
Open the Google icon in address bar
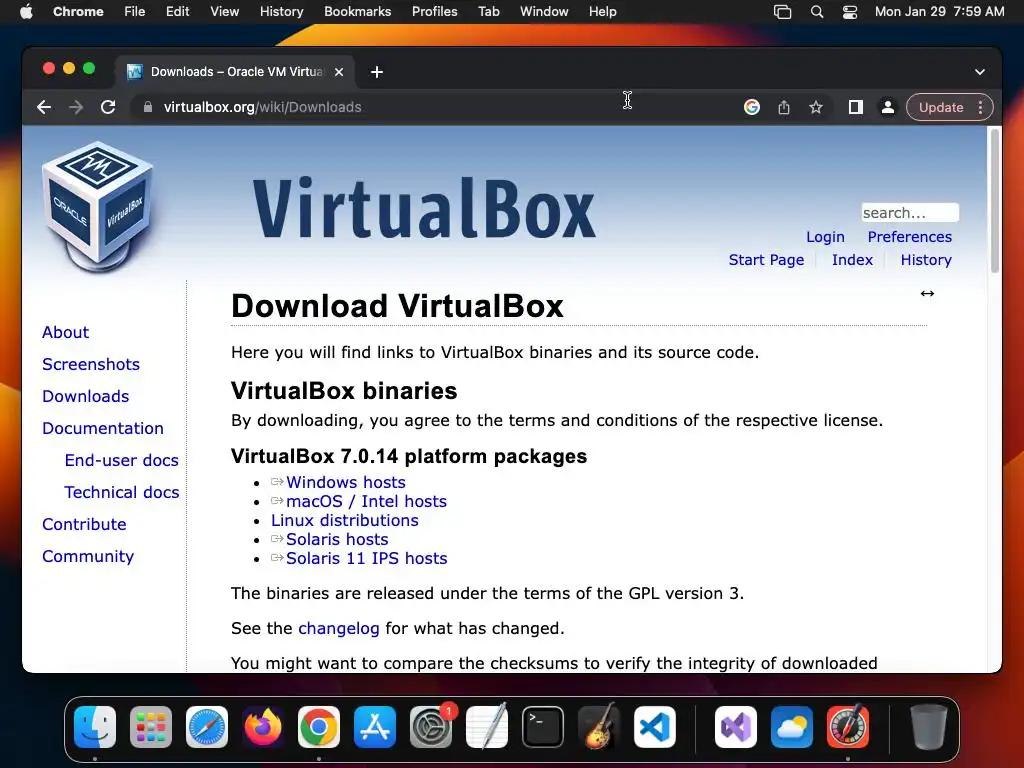(752, 107)
